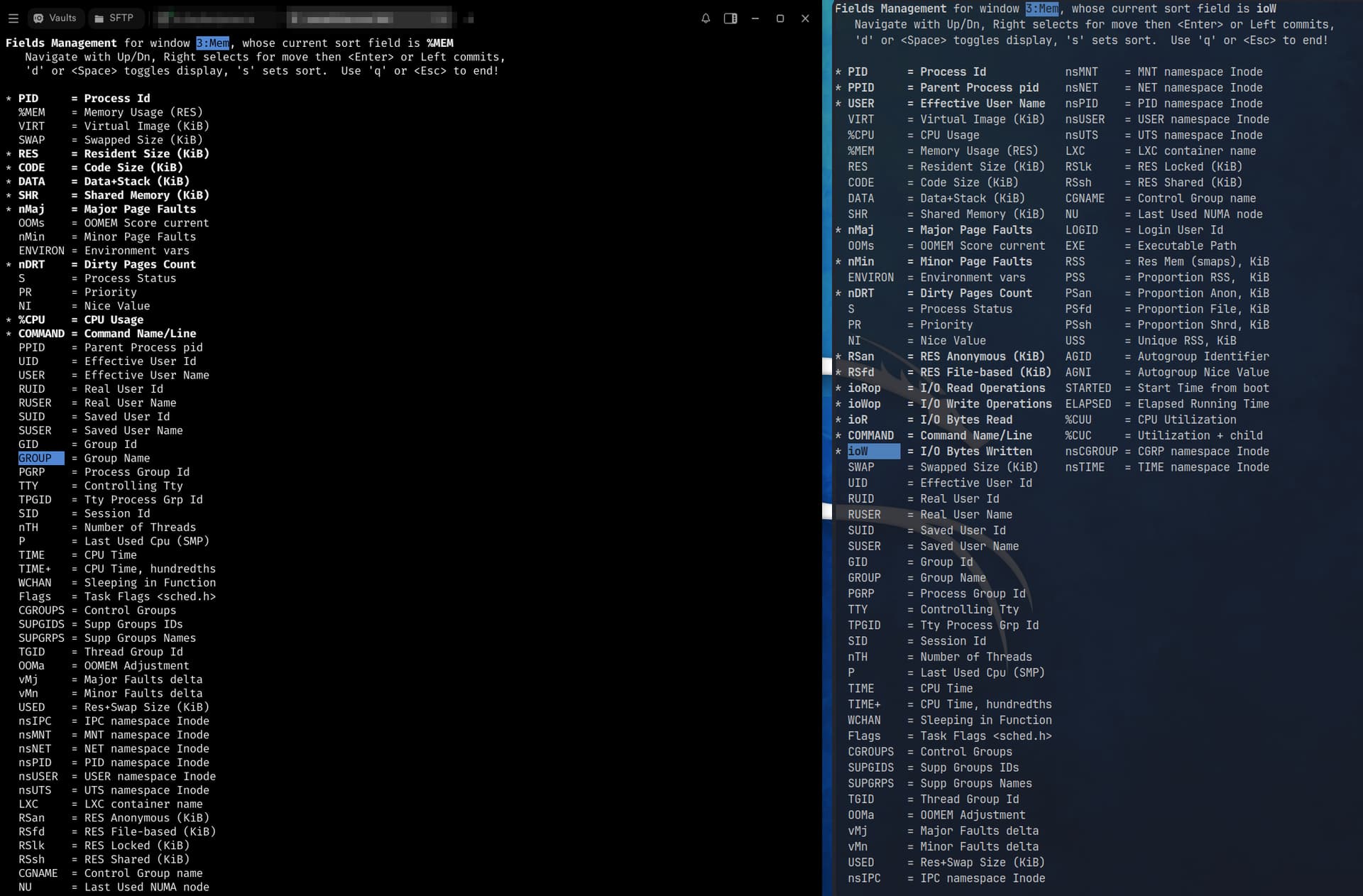Click STARTED Start Time from boot
The width and height of the screenshot is (1363, 896).
coord(1167,388)
